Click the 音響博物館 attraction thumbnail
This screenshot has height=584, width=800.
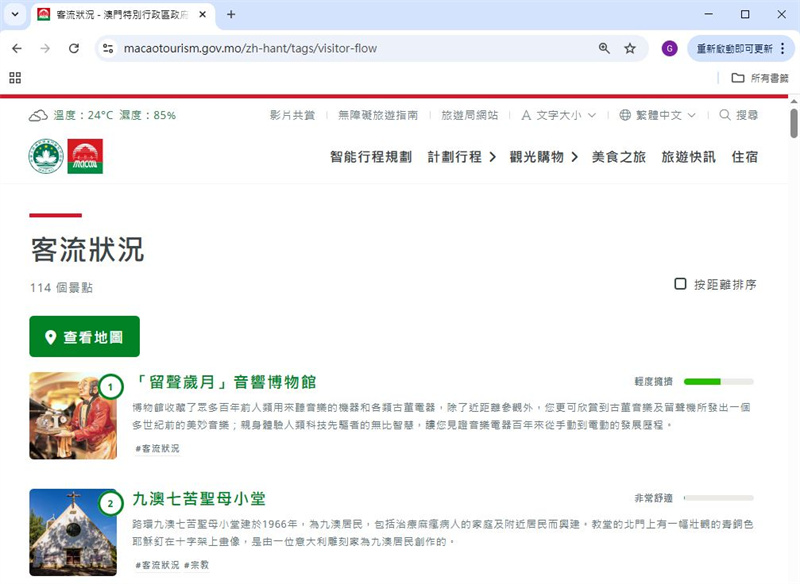[72, 415]
